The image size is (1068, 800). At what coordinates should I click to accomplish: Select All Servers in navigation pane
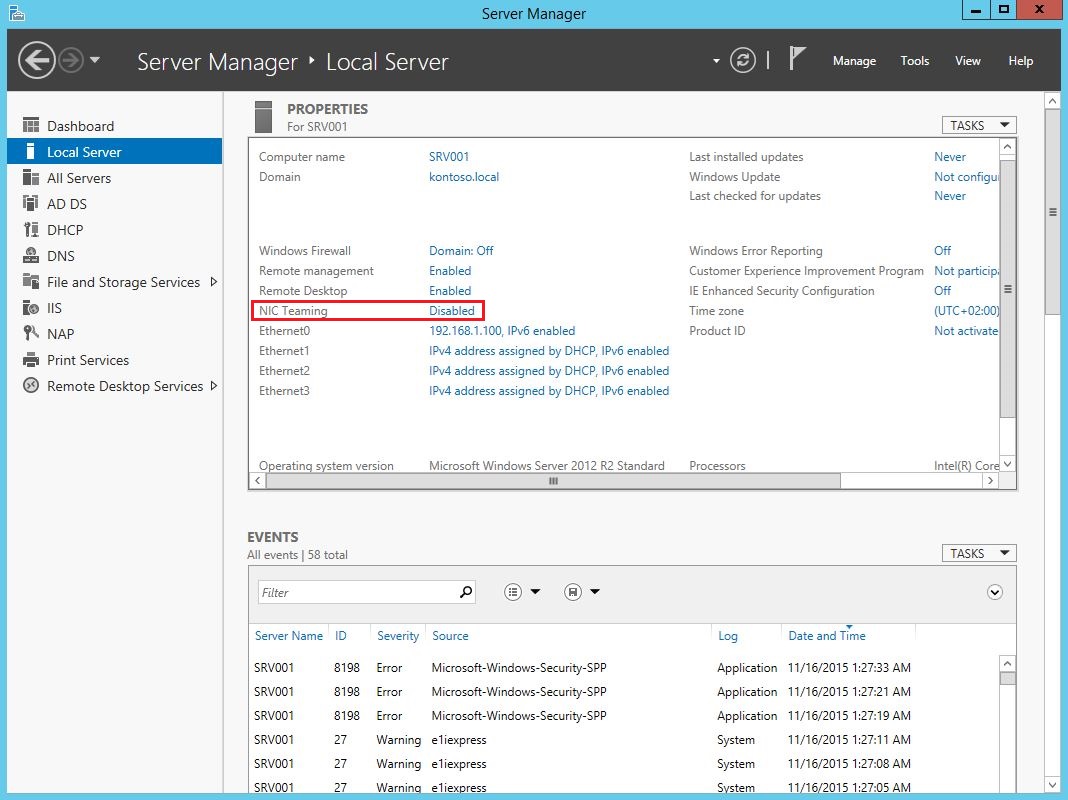click(79, 178)
